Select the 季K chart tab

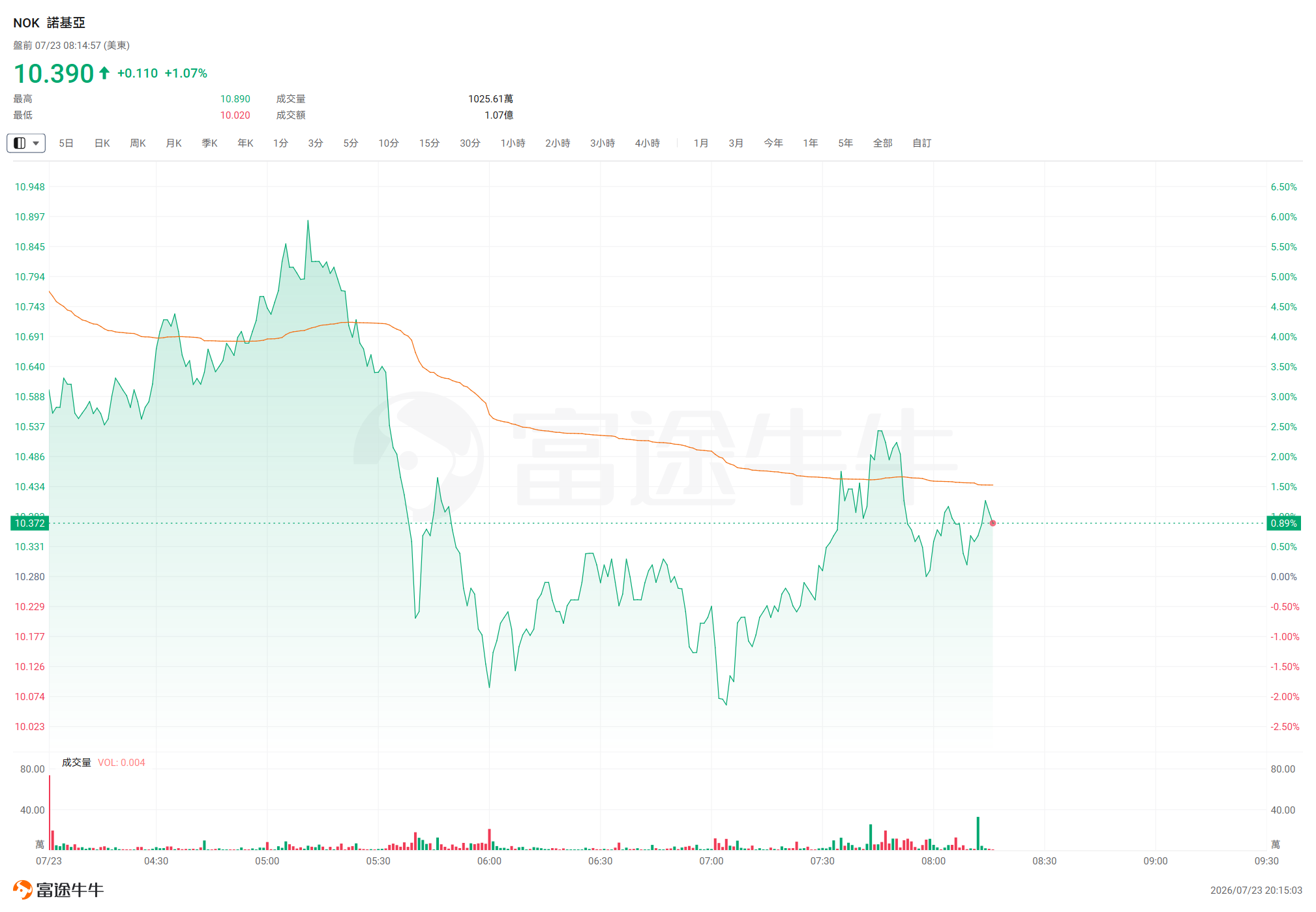point(209,143)
